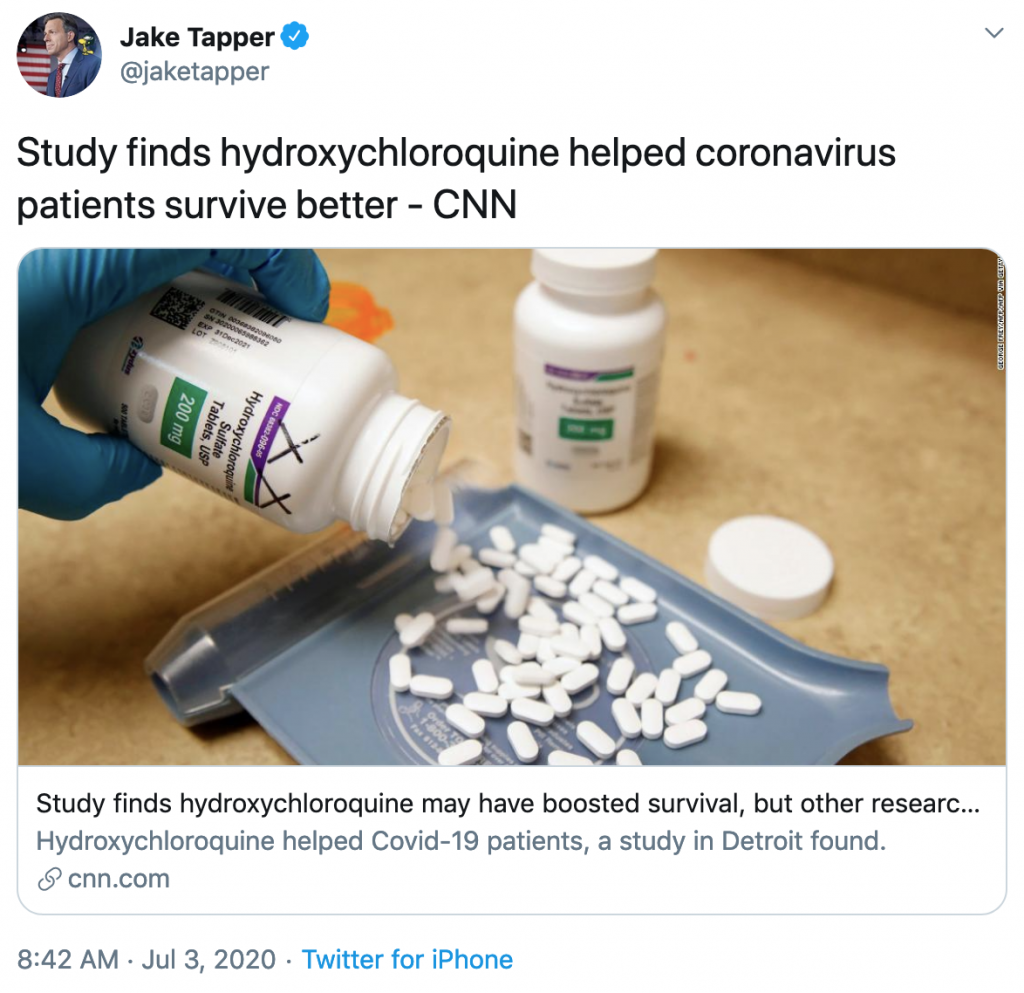The height and width of the screenshot is (993, 1024).
Task: Click the word CNN in tweet text
Action: [475, 205]
